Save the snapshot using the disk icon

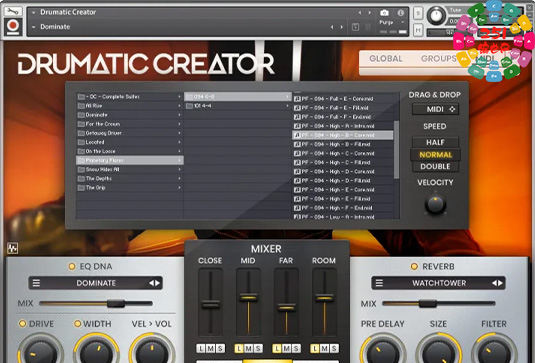(x=355, y=27)
